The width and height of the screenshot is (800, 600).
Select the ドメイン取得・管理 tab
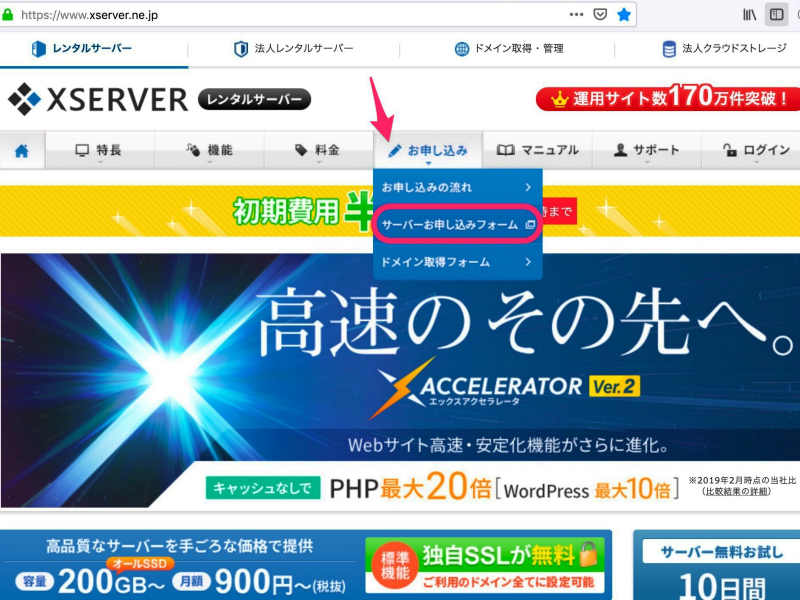click(x=508, y=49)
